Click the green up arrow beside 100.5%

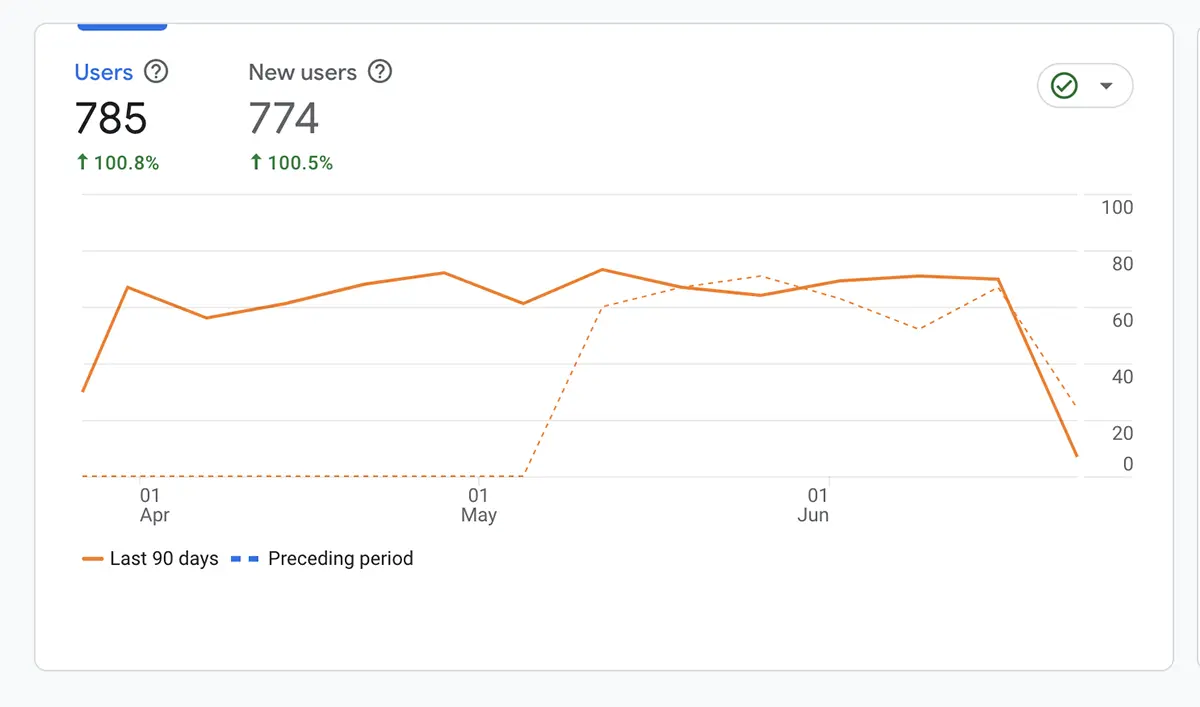tap(256, 162)
